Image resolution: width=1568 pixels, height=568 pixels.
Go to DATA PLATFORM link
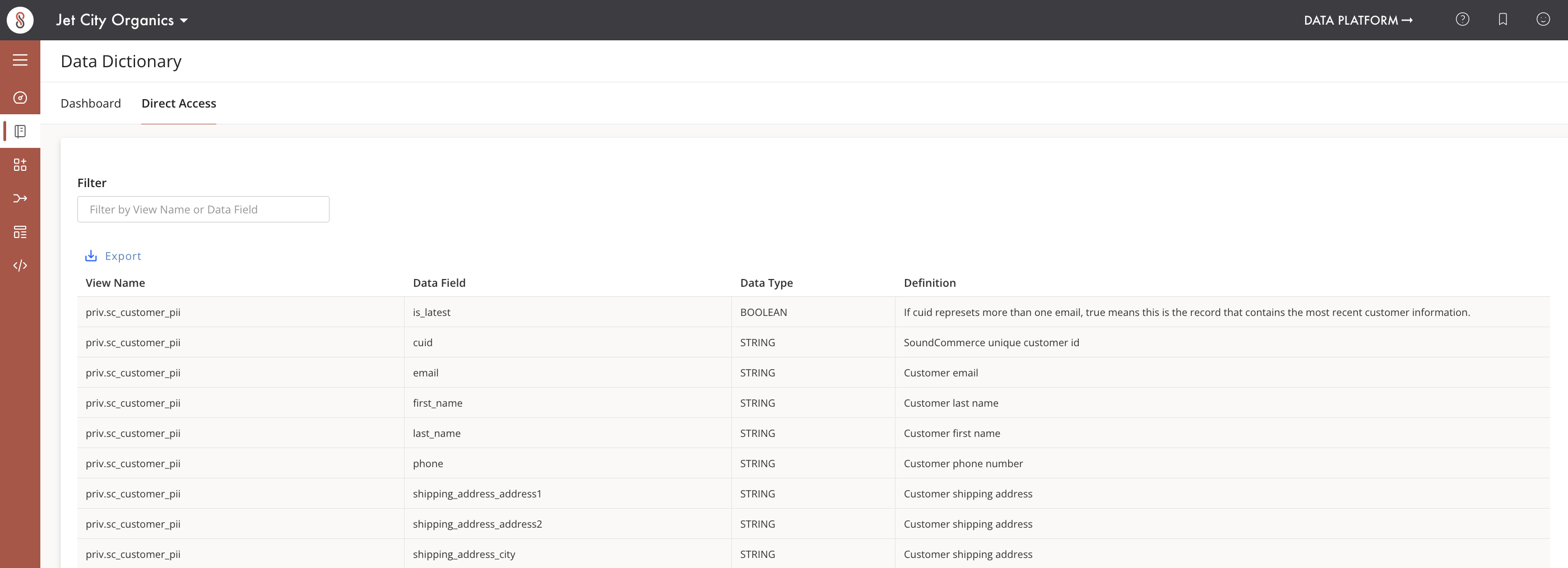[x=1358, y=20]
